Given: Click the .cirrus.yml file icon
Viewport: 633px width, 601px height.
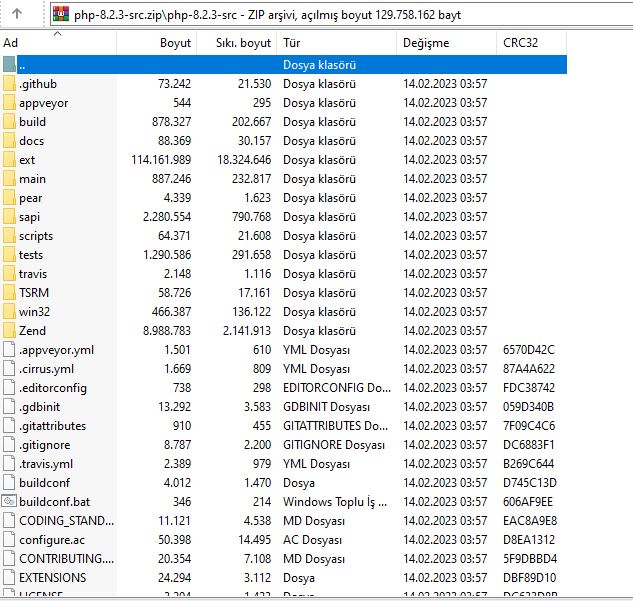Looking at the screenshot, I should (9, 369).
